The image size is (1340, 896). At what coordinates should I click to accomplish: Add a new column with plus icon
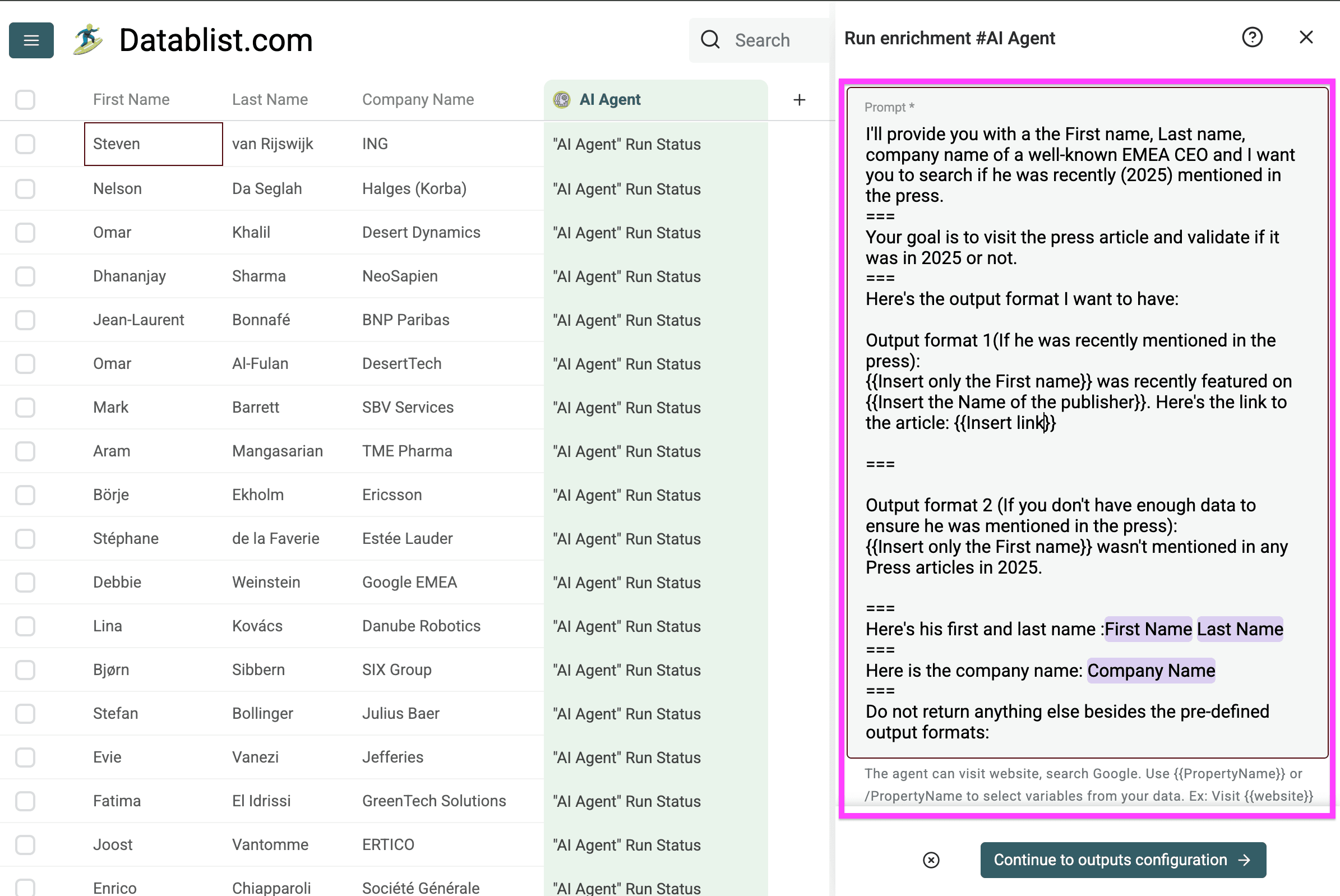coord(799,100)
